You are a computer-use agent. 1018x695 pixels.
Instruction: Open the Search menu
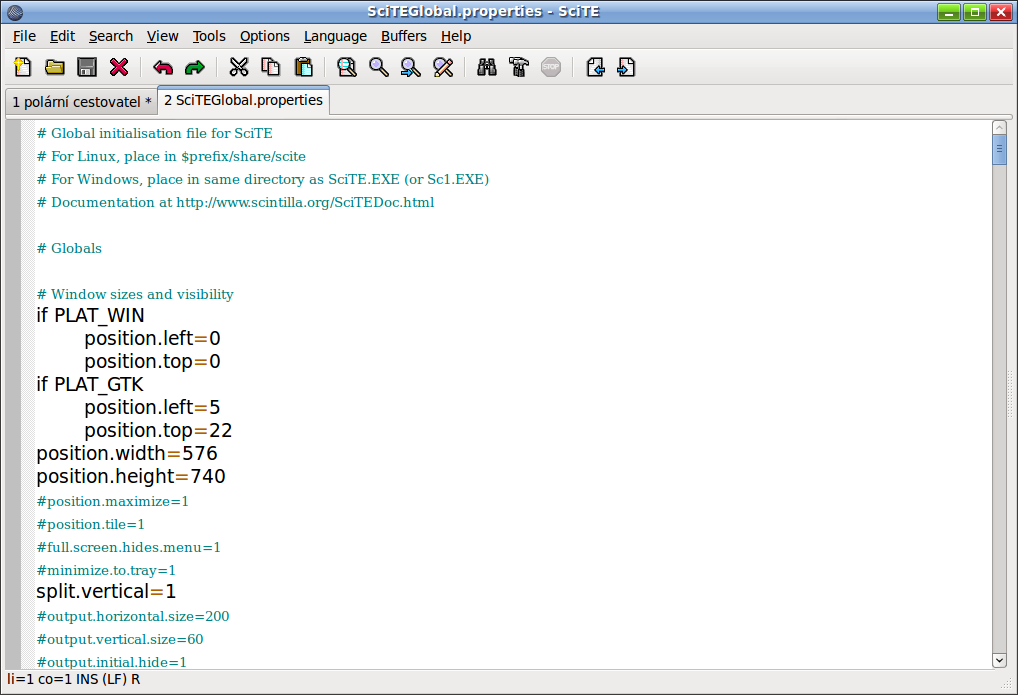click(x=111, y=36)
